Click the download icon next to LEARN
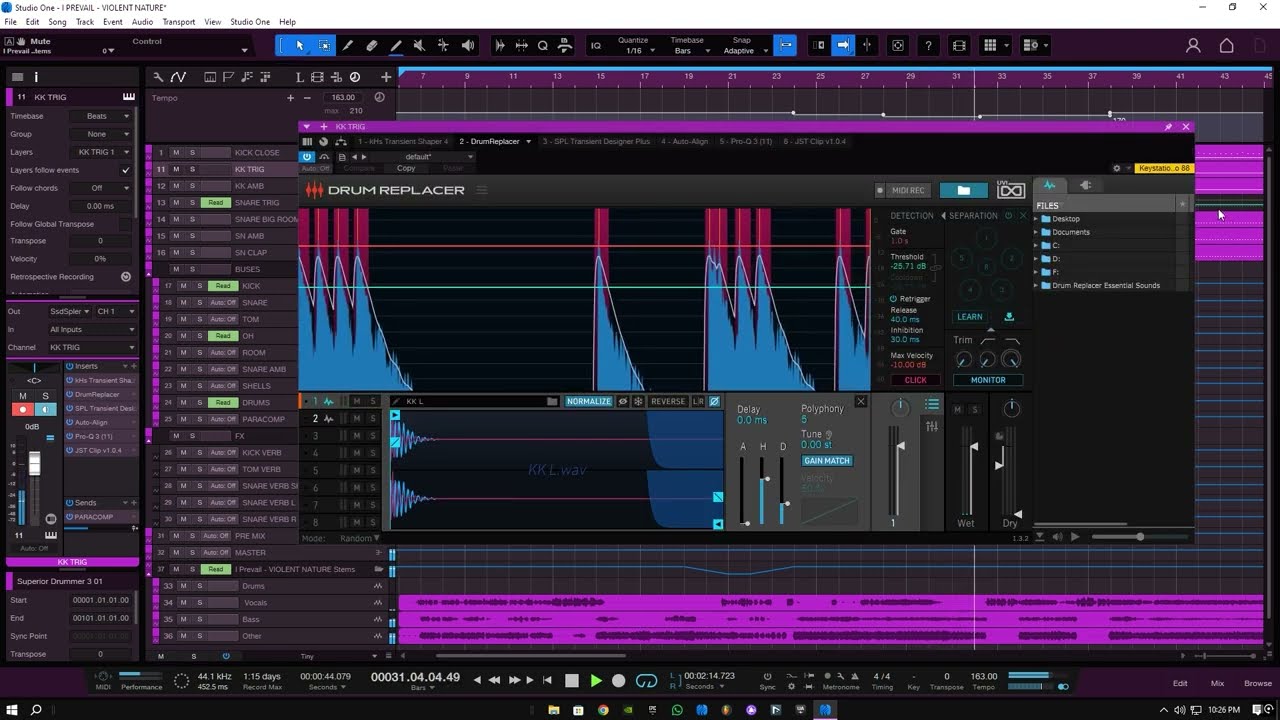 [x=1009, y=317]
